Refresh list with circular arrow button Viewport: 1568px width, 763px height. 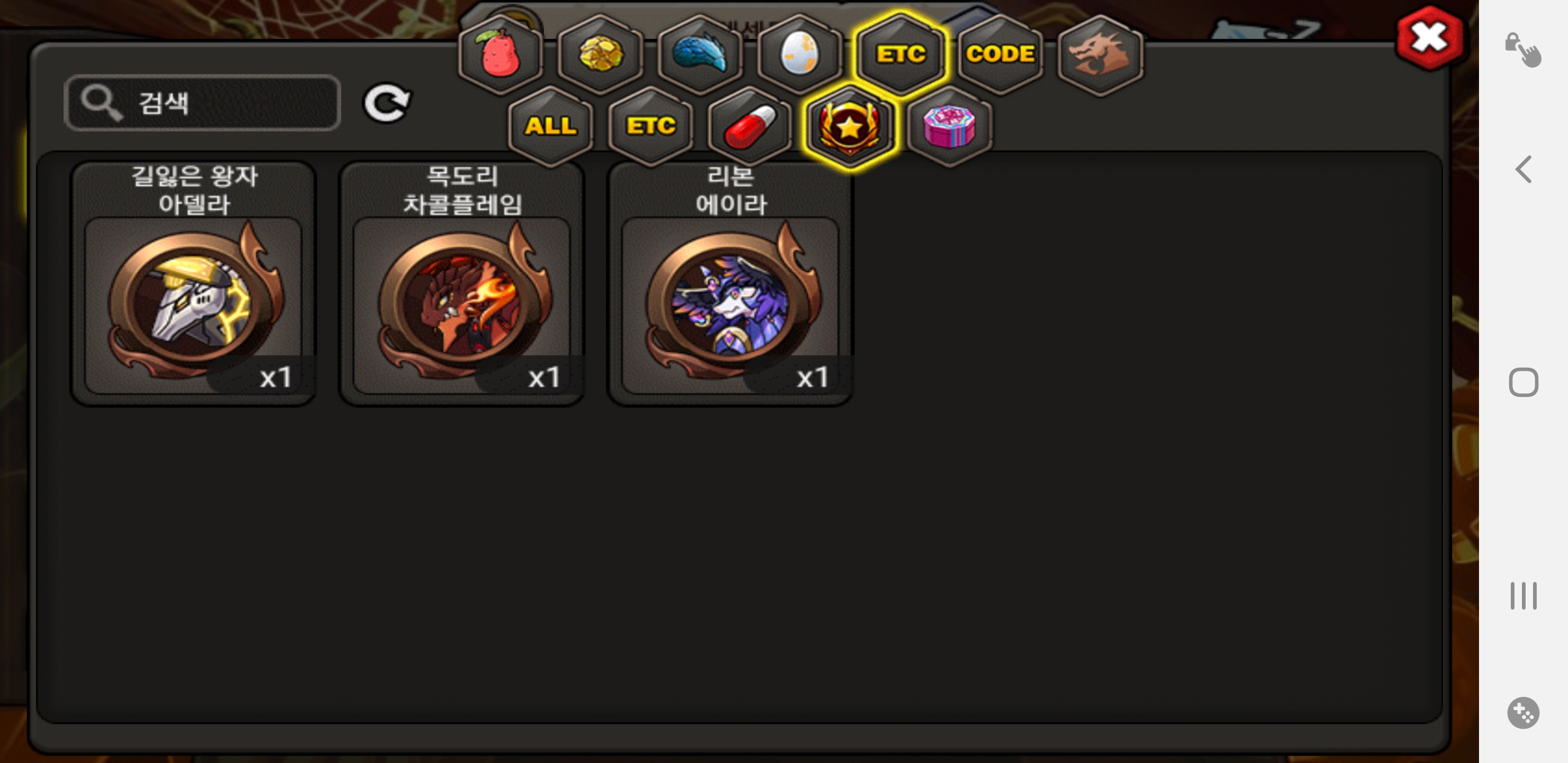387,102
